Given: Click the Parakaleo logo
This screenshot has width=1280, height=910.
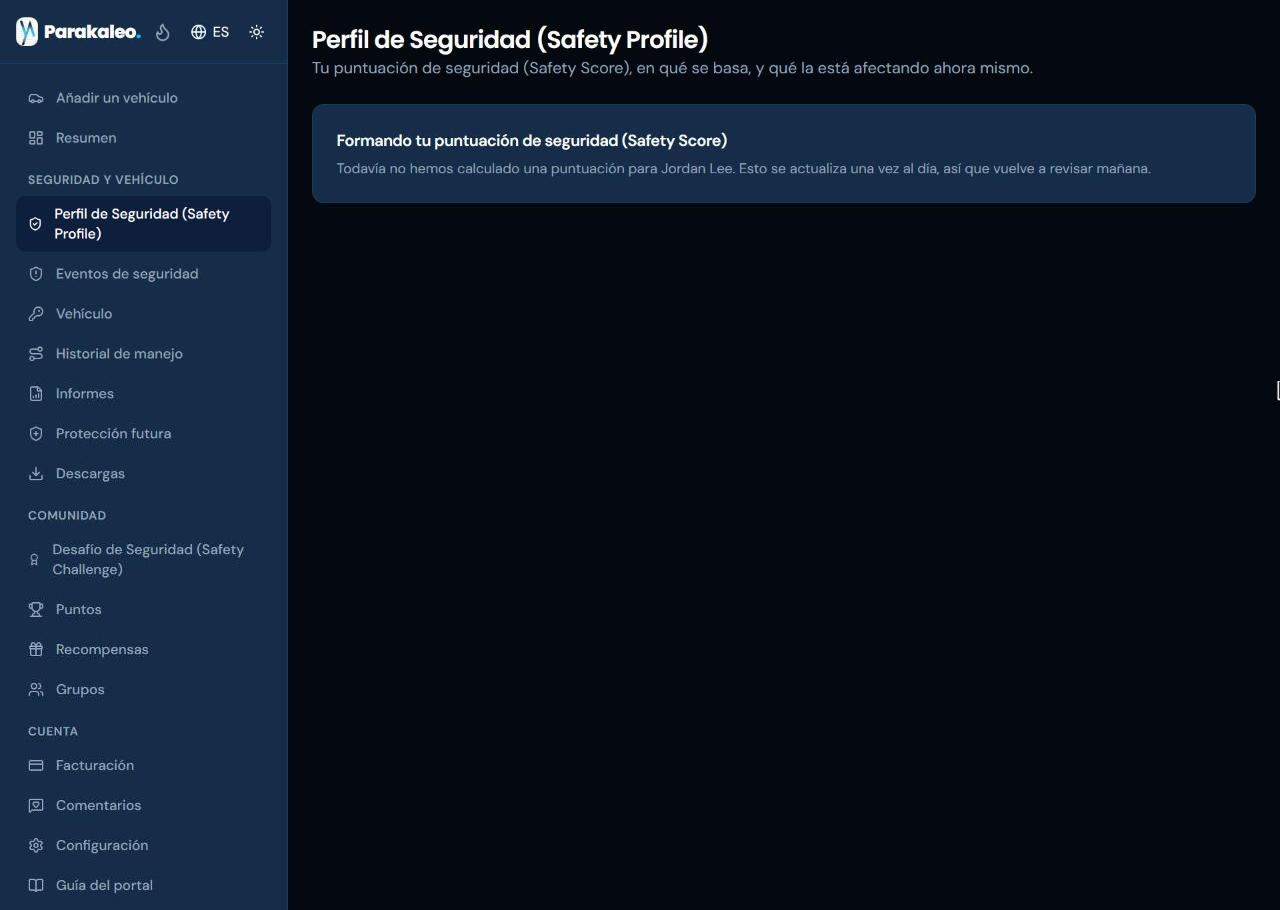Looking at the screenshot, I should 78,32.
